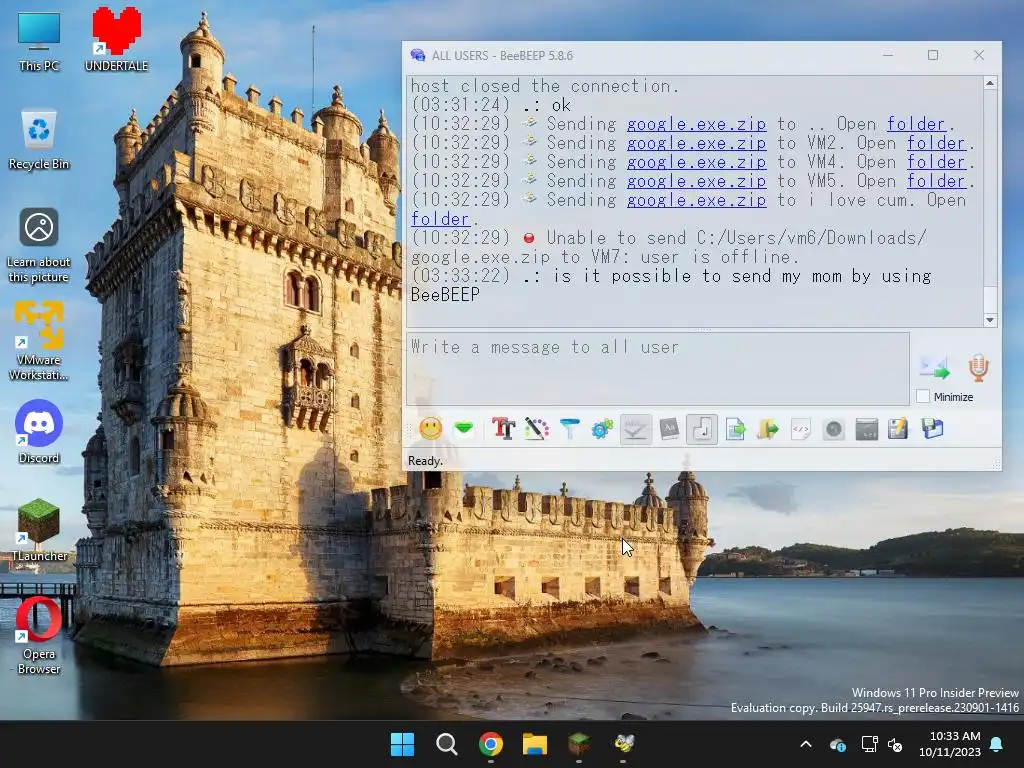Open google.exe.zip link sent to VM2

tap(696, 143)
